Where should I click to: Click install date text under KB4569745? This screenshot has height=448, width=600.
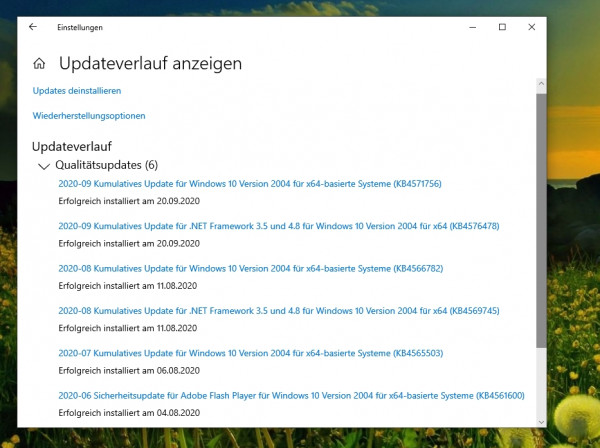click(128, 328)
